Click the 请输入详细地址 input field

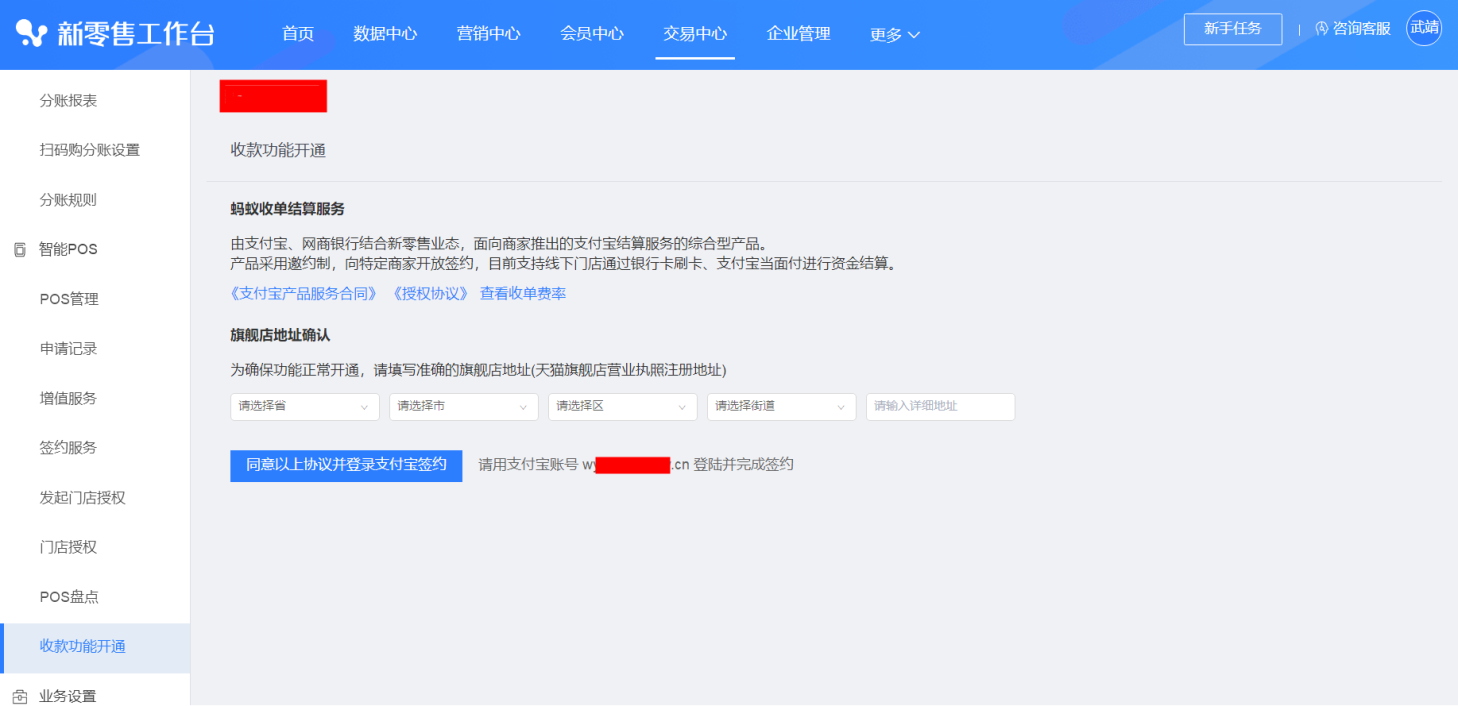coord(940,407)
